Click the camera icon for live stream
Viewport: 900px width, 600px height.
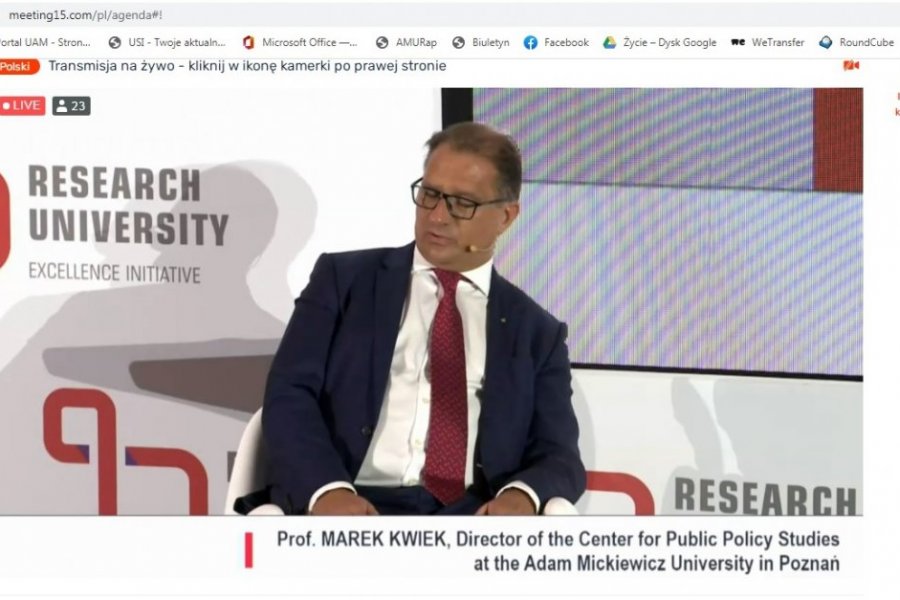click(851, 65)
